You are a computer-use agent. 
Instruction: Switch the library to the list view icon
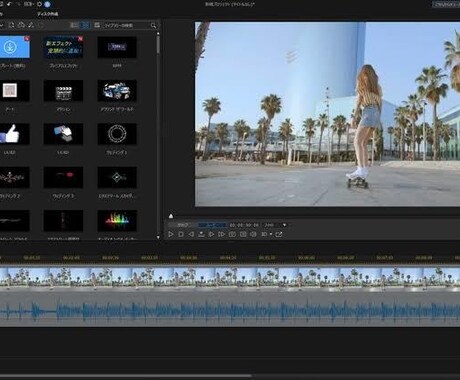74,25
